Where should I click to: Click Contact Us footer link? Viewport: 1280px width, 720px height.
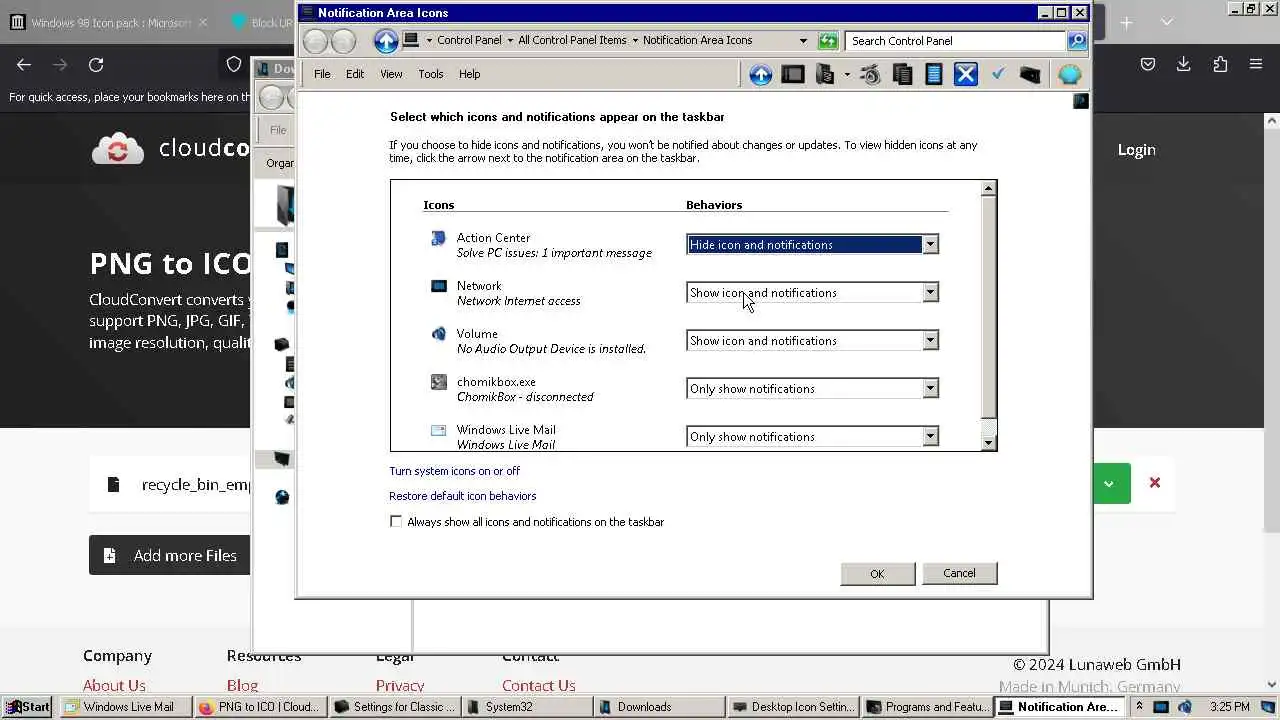(538, 686)
